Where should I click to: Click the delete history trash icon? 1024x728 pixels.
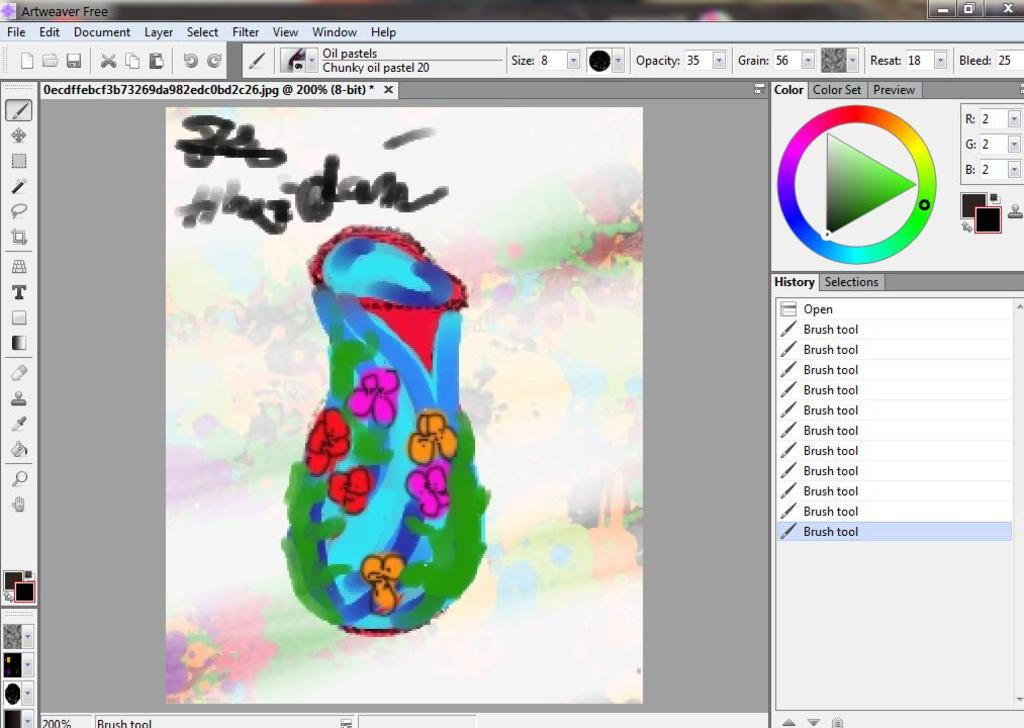tap(837, 723)
